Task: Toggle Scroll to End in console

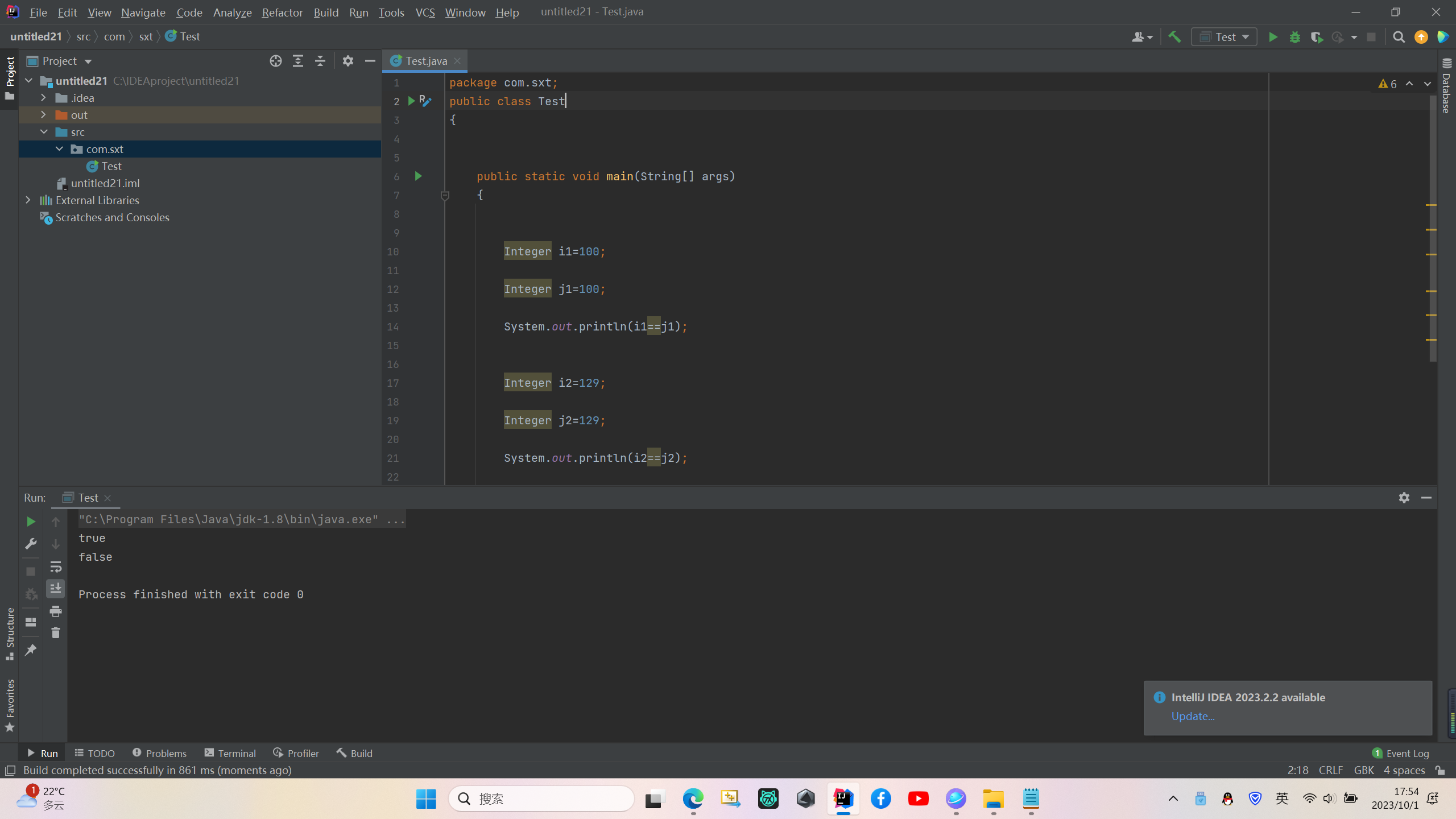Action: click(55, 589)
